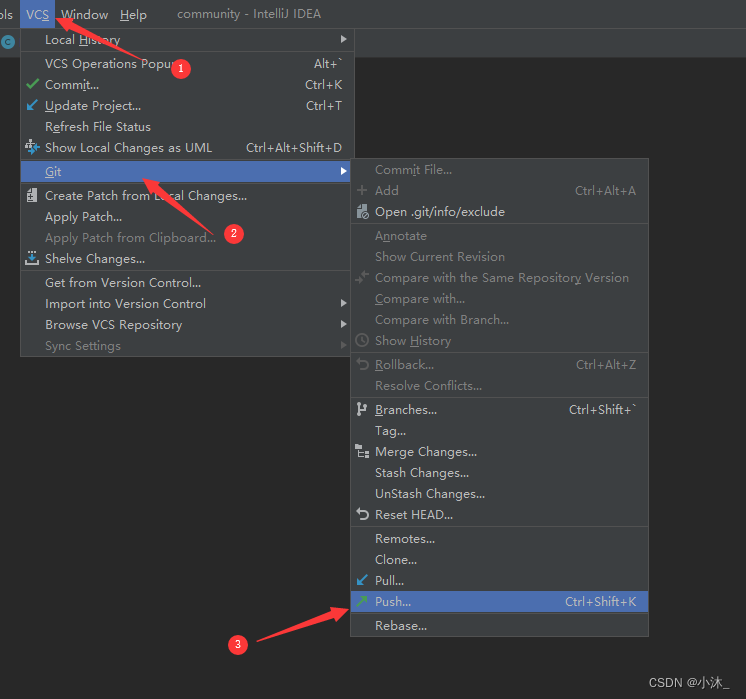This screenshot has width=746, height=699.
Task: Choose Compare with Branch...
Action: (x=499, y=320)
